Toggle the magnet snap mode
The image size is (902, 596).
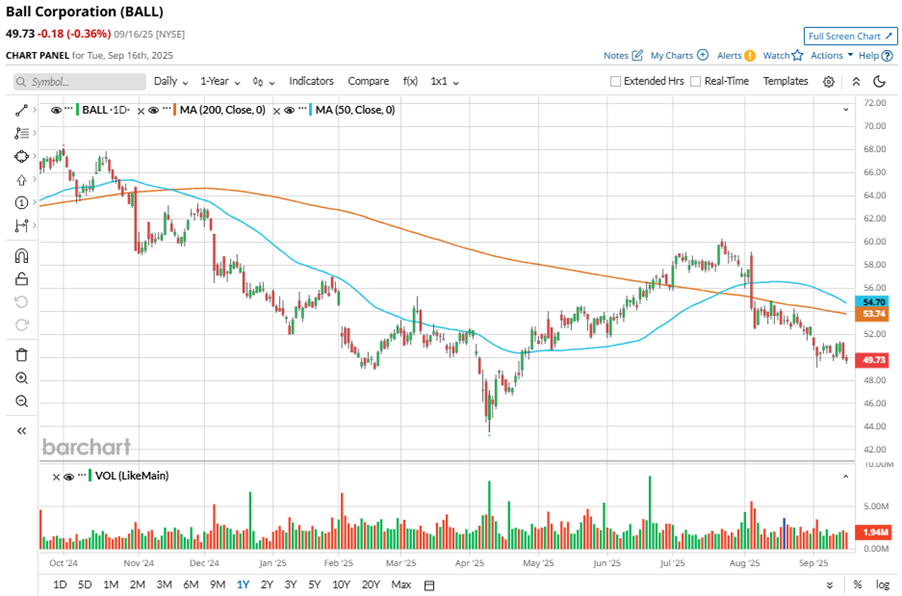[21, 256]
